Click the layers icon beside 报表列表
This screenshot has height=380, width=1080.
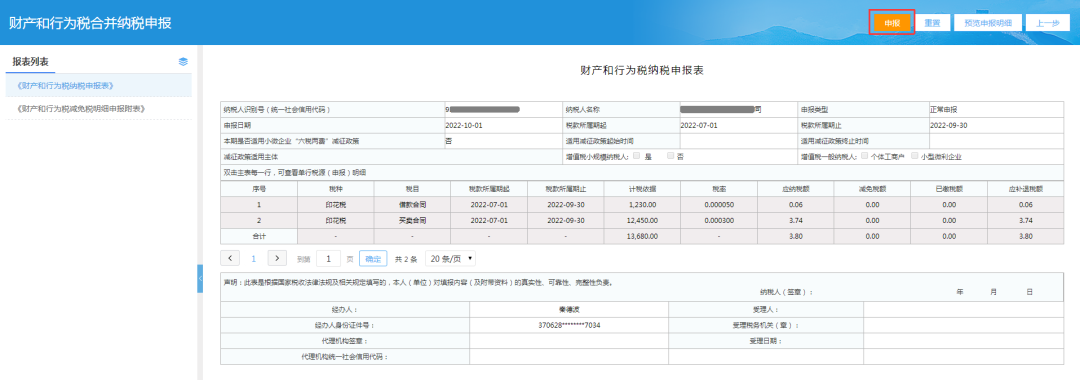183,61
